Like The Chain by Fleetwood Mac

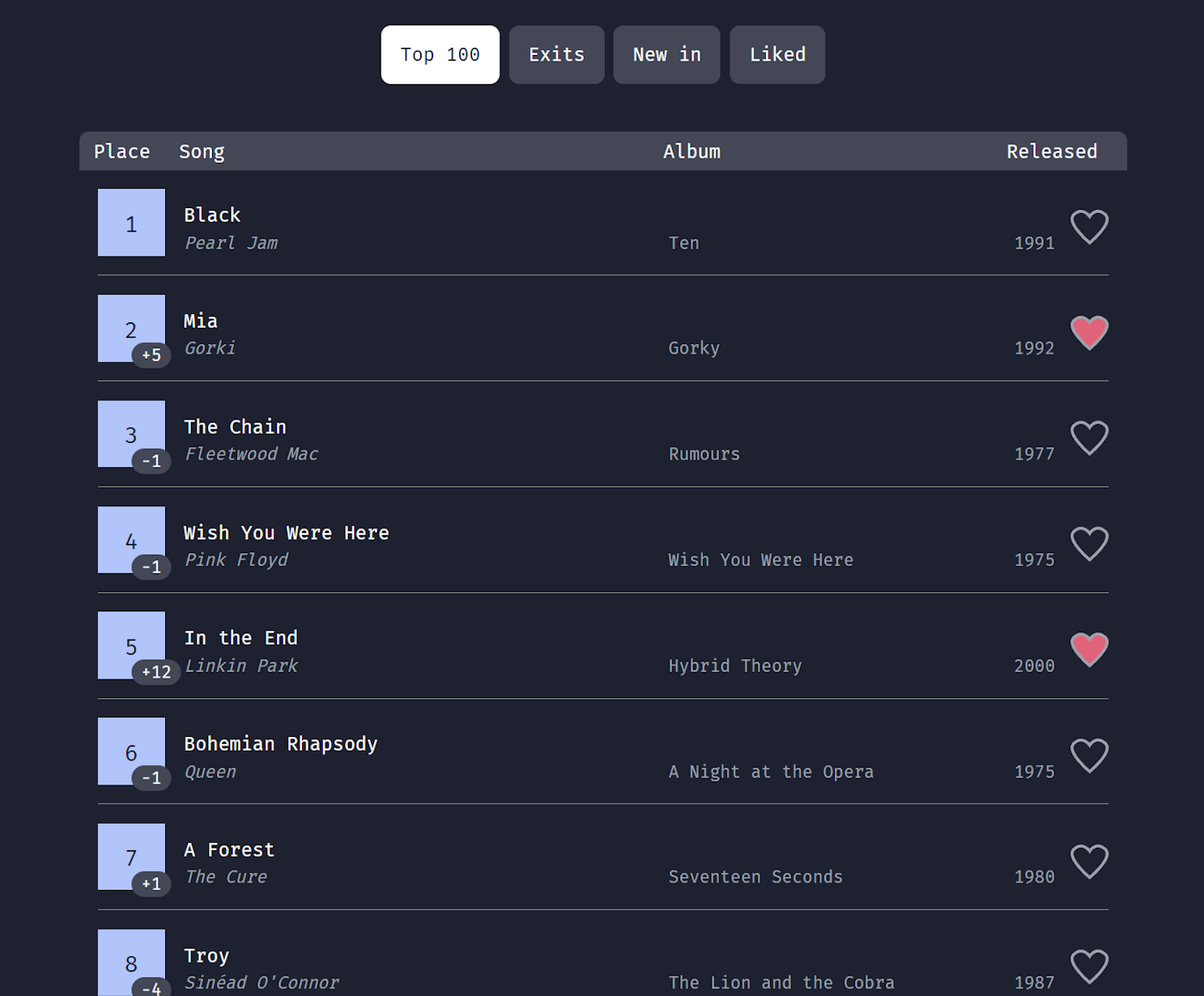[1089, 438]
